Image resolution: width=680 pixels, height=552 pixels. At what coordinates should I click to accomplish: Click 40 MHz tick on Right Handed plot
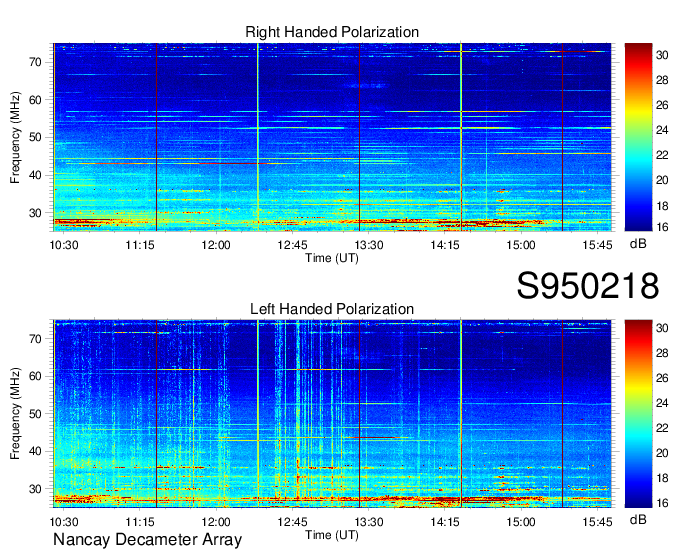36,176
